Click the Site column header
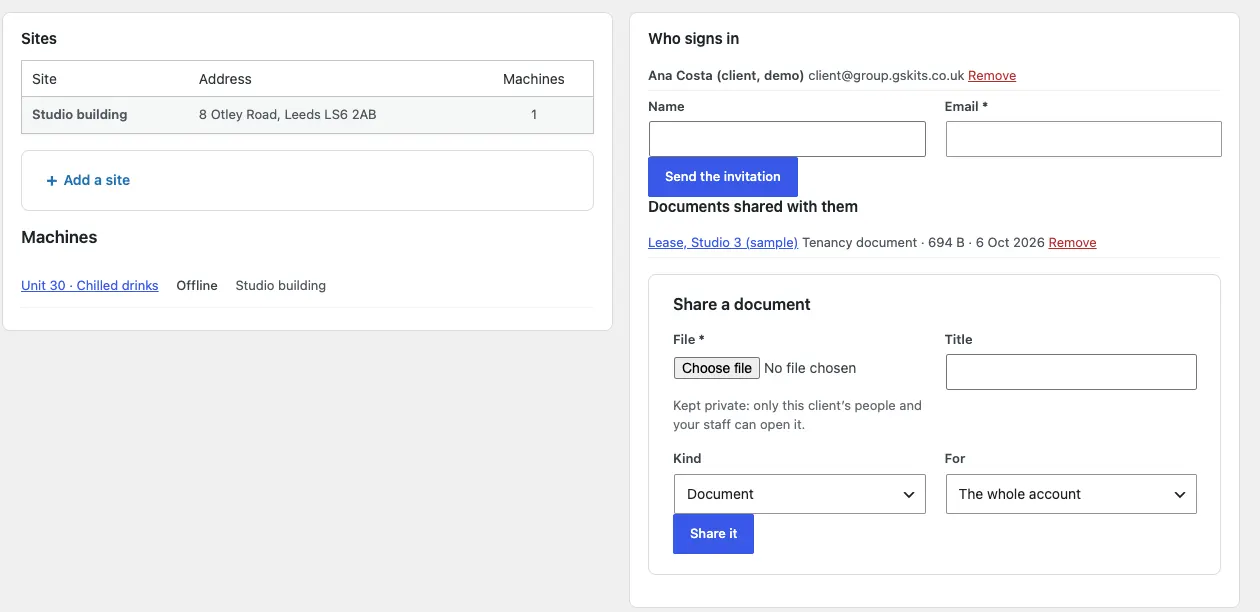The height and width of the screenshot is (612, 1260). click(45, 79)
